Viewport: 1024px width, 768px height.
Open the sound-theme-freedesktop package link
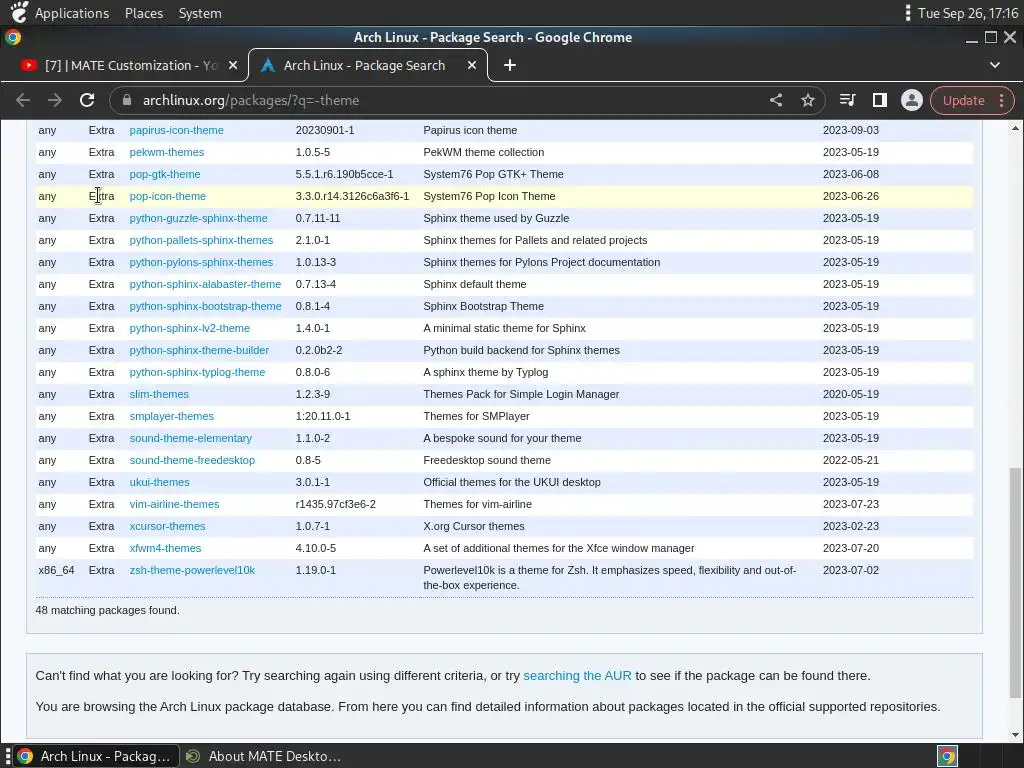(x=192, y=460)
